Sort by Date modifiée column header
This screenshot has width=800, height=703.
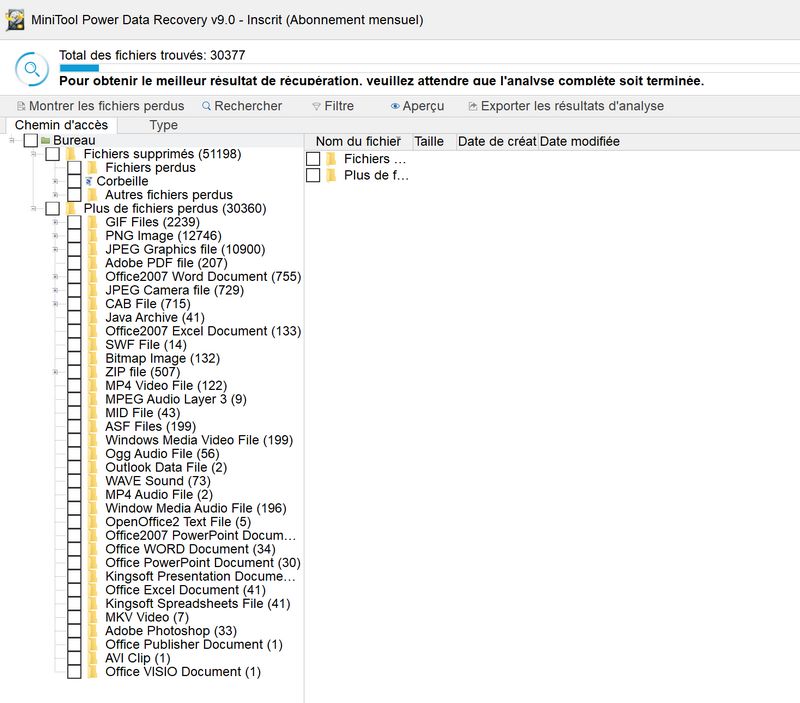pos(580,141)
